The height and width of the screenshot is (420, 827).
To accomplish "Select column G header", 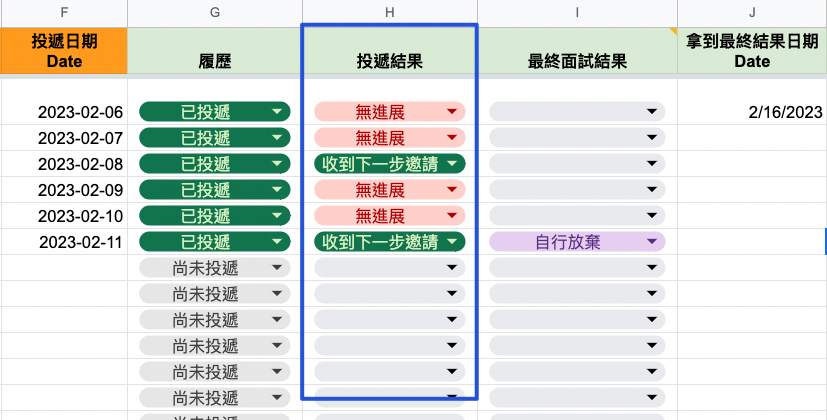I will coord(214,13).
